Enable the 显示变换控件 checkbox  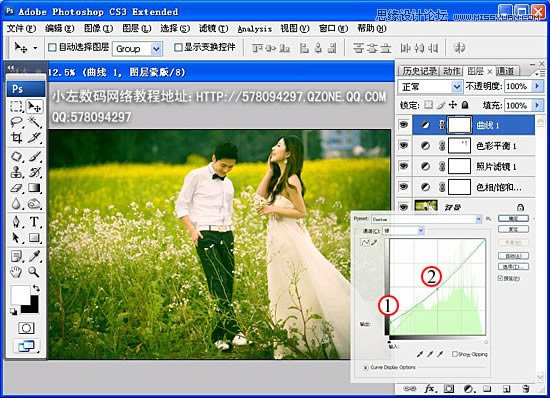tap(178, 47)
